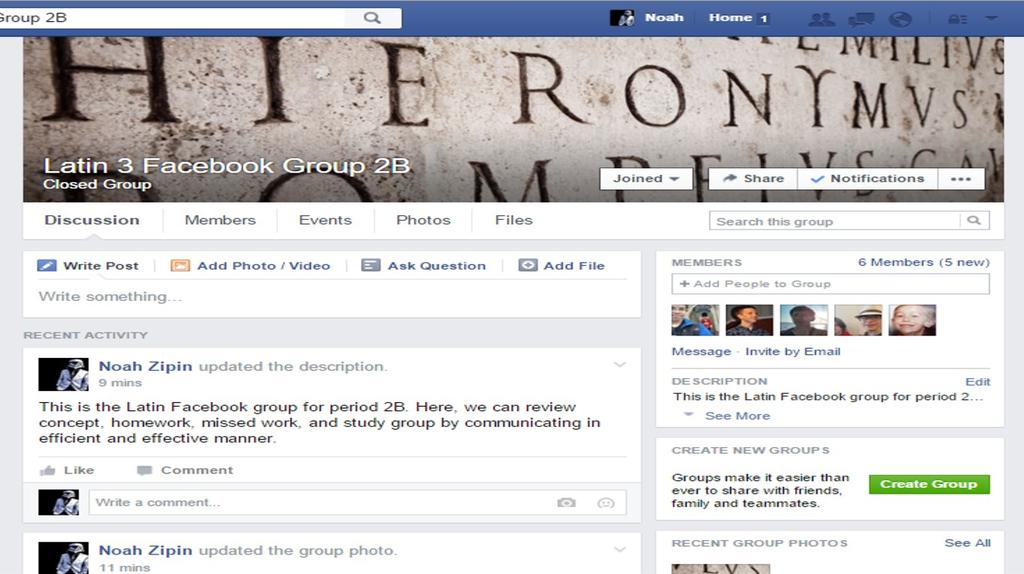The width and height of the screenshot is (1024, 574).
Task: Switch to the Events tab
Action: [325, 220]
